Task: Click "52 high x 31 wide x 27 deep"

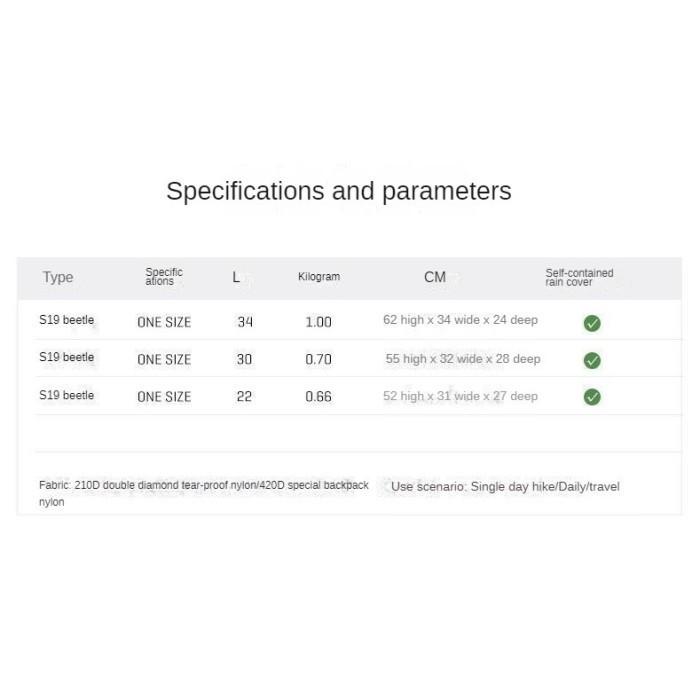Action: pos(460,396)
